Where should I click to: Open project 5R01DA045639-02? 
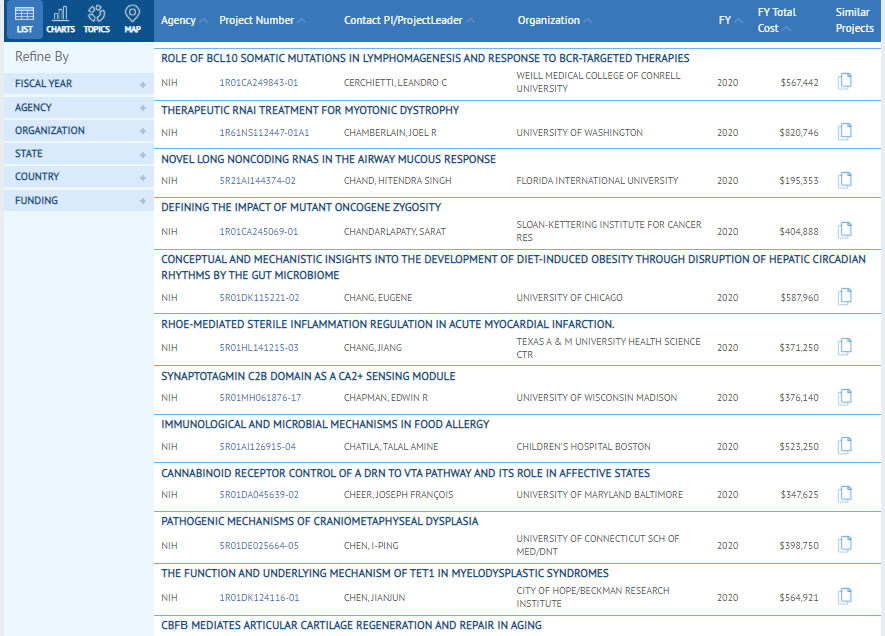coord(259,494)
